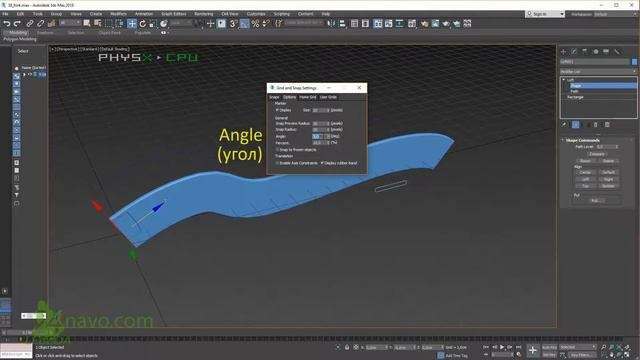Toggle the Display marker checkbox
Image resolution: width=640 pixels, height=360 pixels.
(277, 110)
